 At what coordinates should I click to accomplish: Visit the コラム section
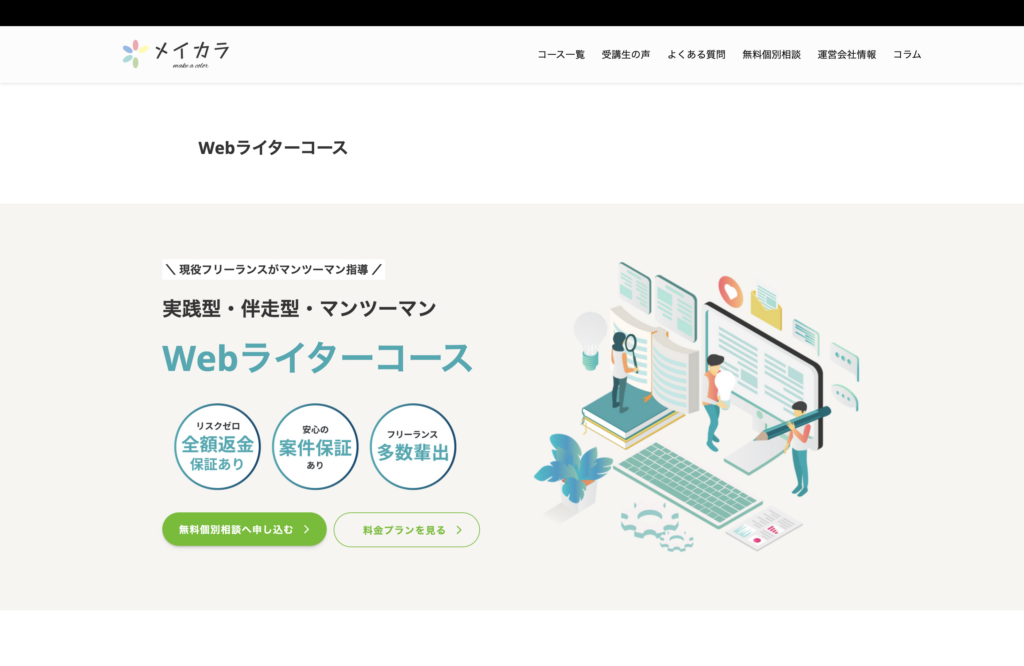tap(907, 55)
